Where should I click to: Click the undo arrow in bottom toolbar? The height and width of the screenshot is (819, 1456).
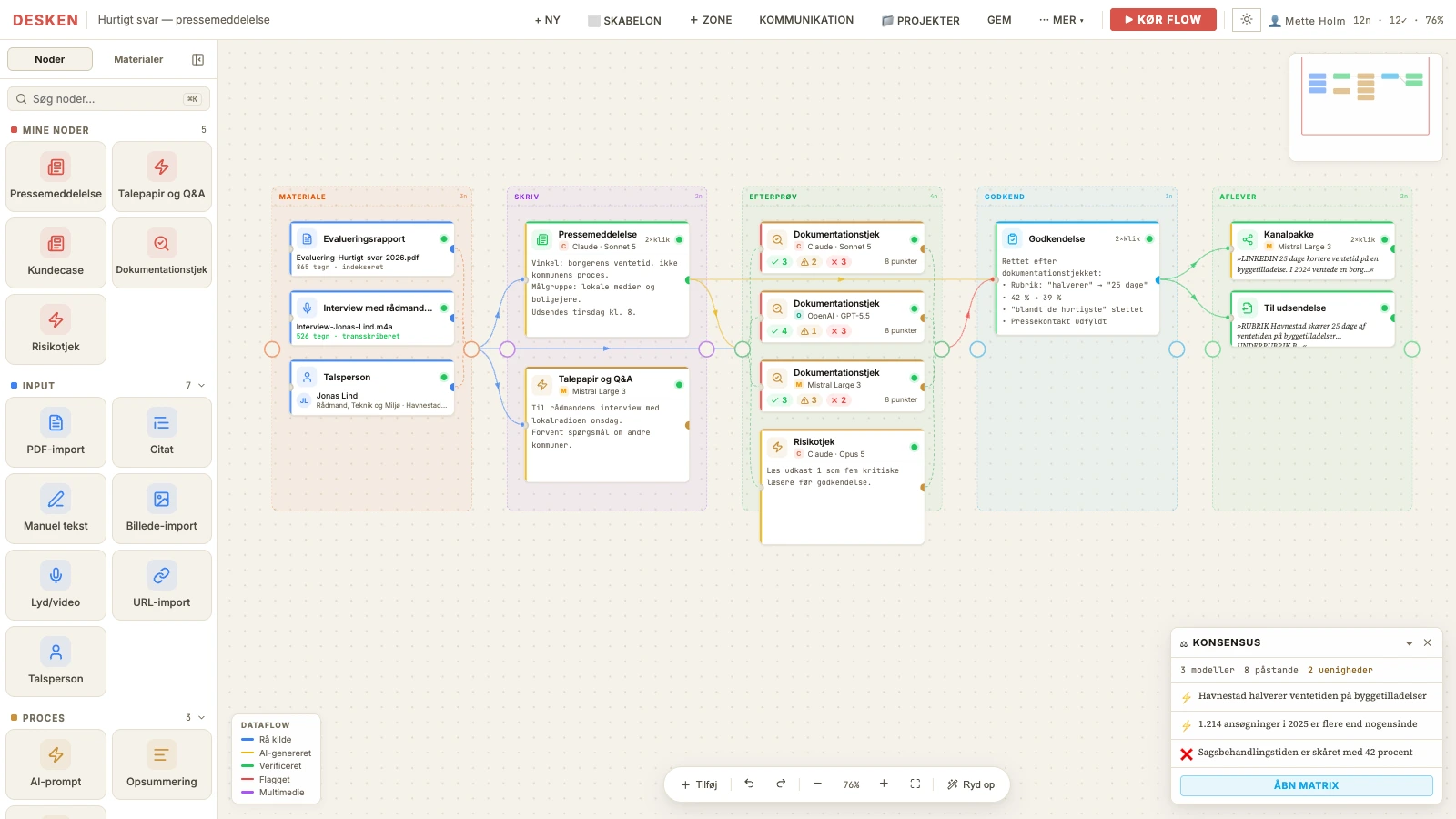pos(749,784)
